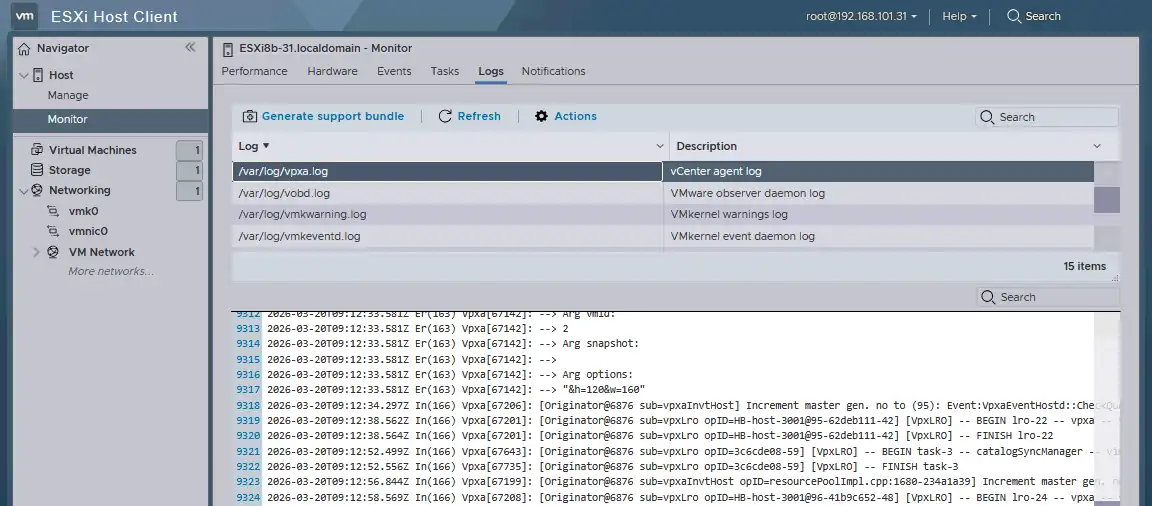Collapse the Navigator panel with double chevron

[190, 47]
